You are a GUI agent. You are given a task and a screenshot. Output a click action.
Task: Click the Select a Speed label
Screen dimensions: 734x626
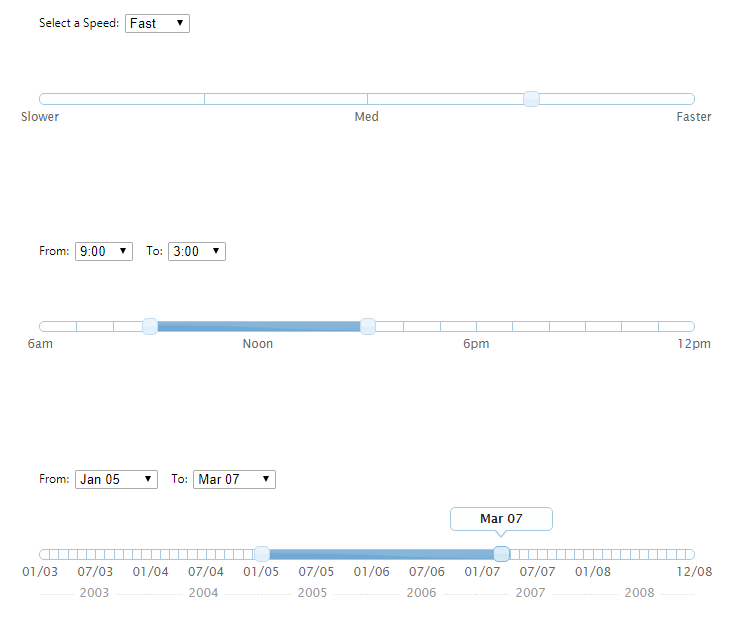(79, 23)
